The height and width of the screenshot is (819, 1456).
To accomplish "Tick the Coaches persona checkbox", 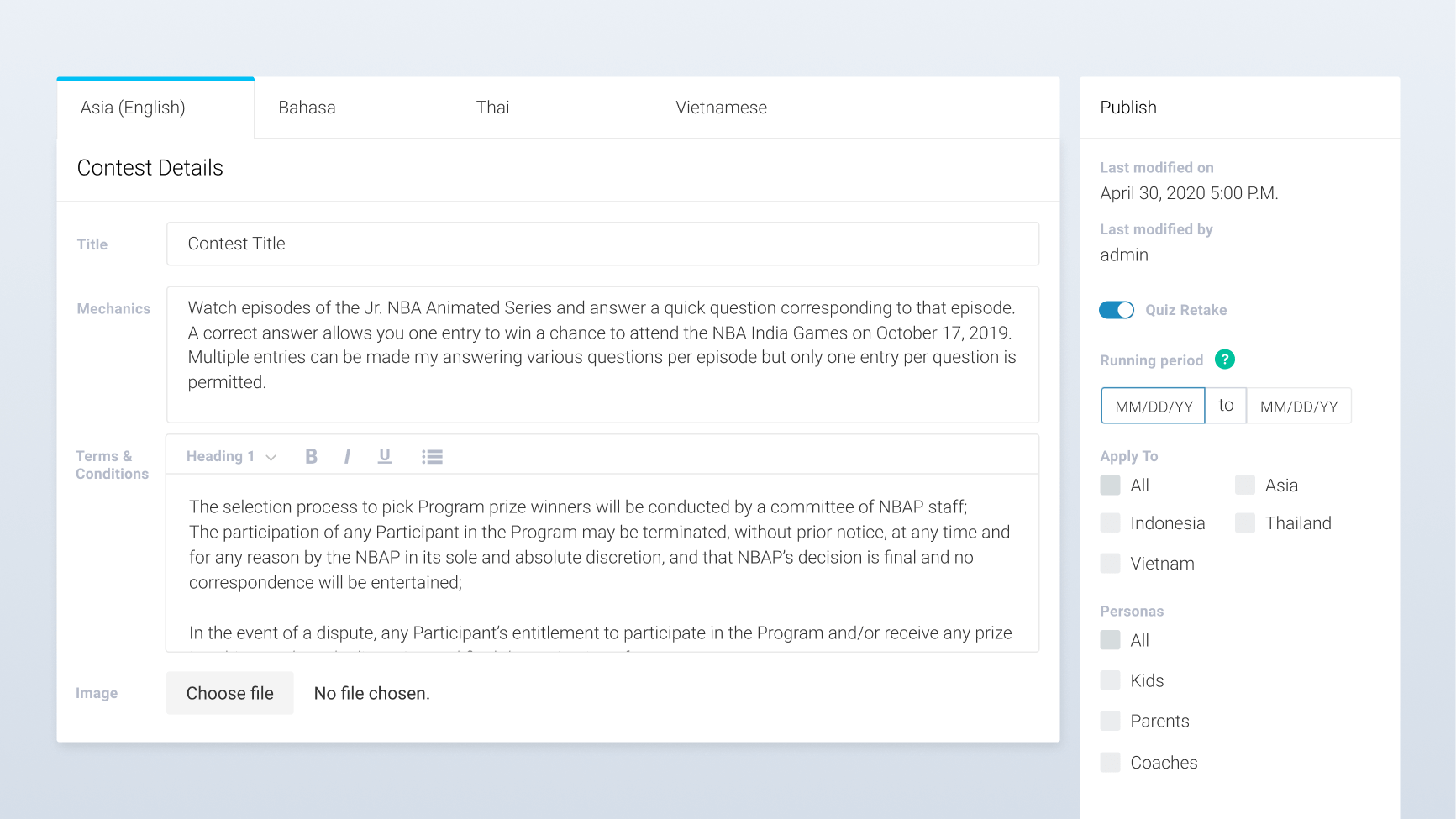I will 1111,763.
